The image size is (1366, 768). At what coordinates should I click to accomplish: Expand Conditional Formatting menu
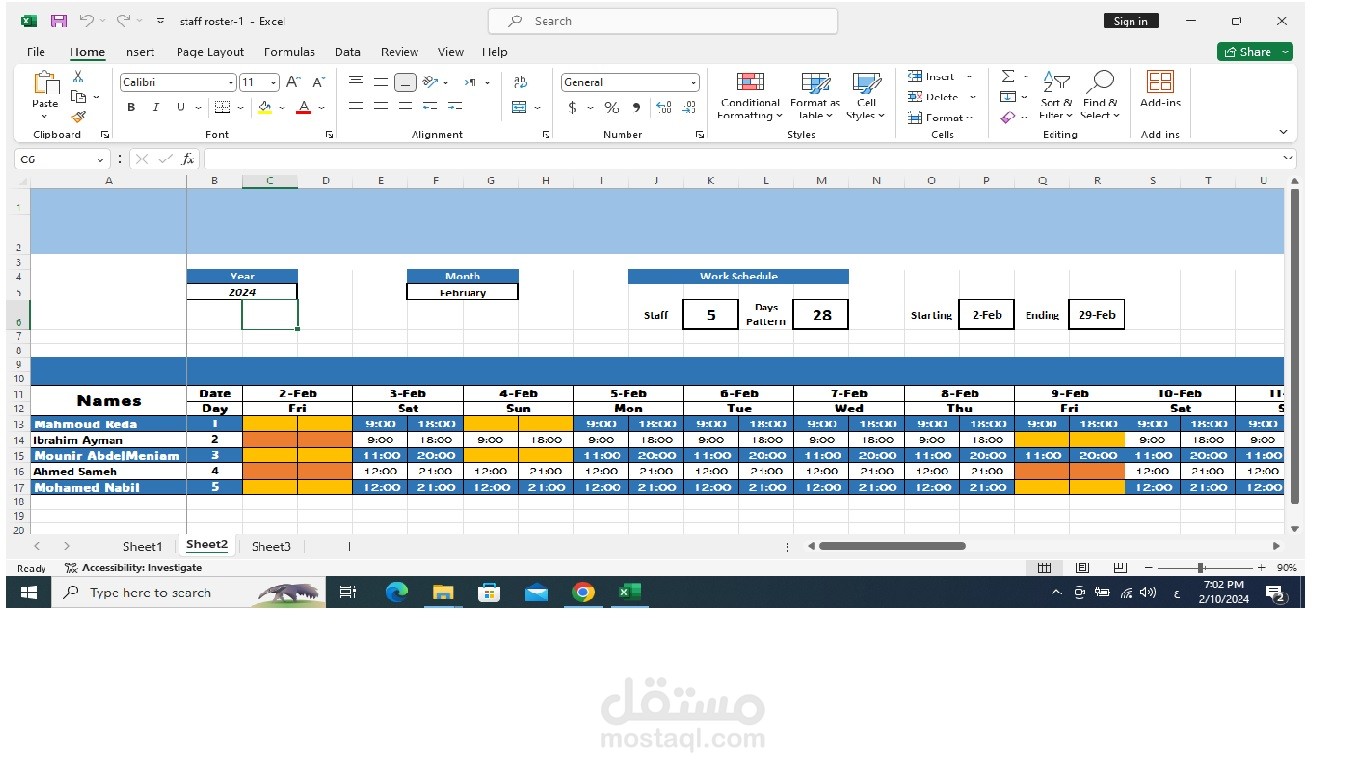point(750,95)
